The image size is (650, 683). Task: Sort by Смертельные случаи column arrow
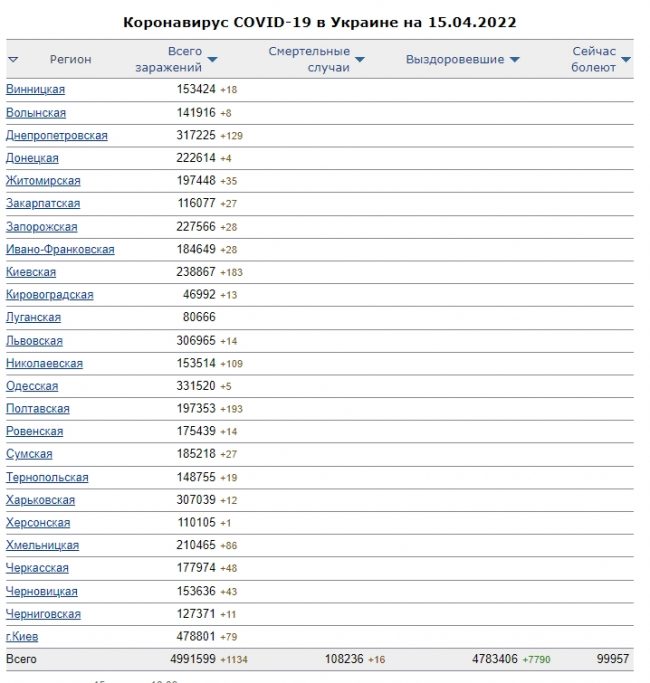(360, 60)
